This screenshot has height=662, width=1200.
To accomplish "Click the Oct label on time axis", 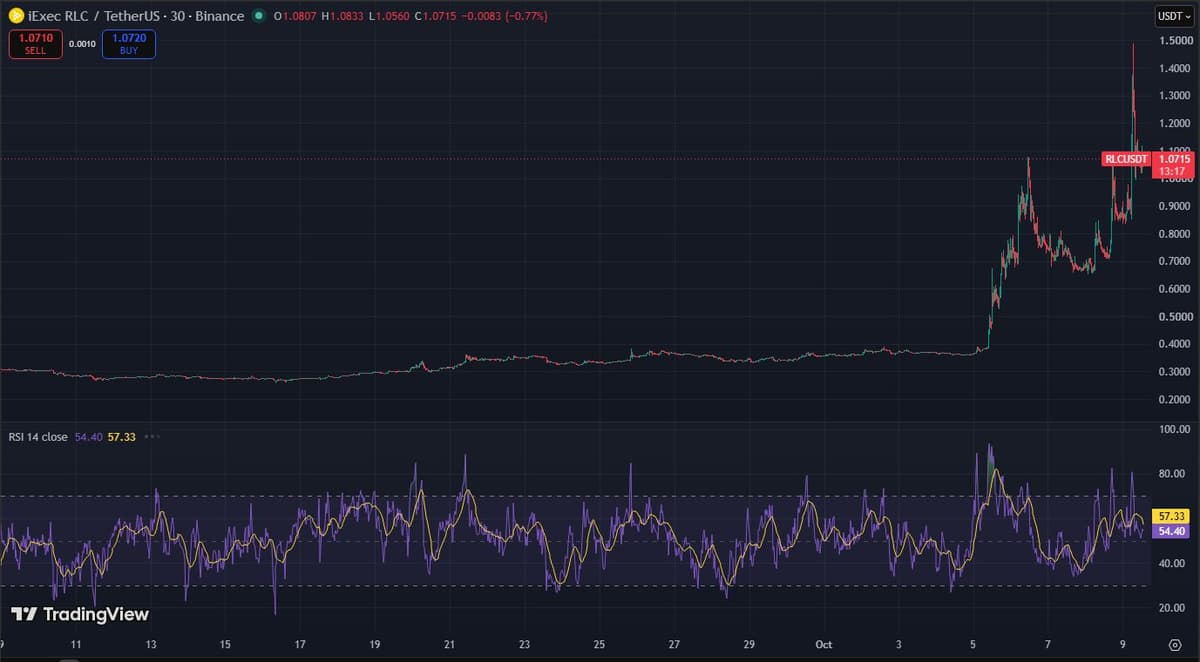I will 825,644.
